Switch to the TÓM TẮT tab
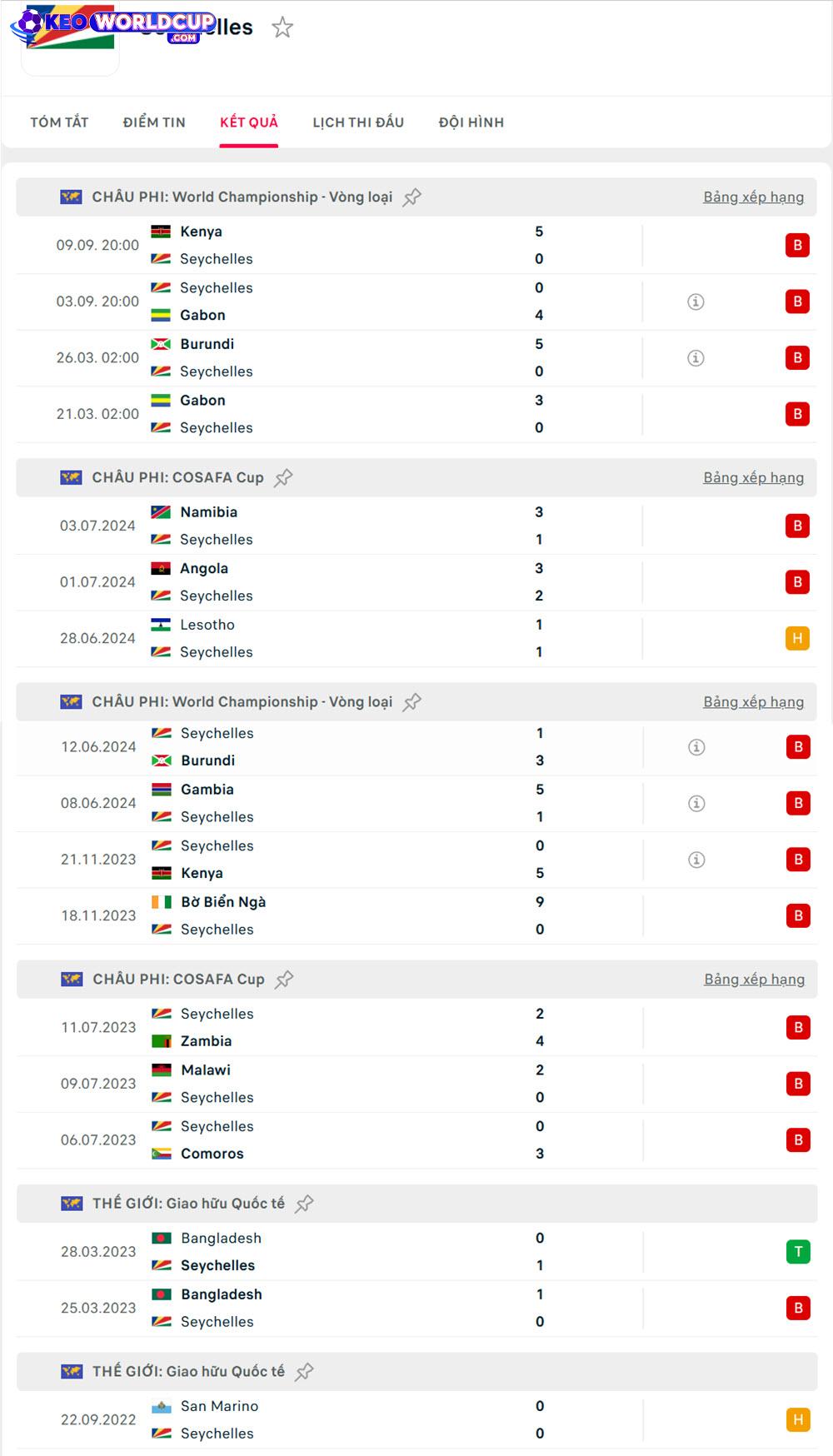The height and width of the screenshot is (1456, 833). pyautogui.click(x=59, y=122)
